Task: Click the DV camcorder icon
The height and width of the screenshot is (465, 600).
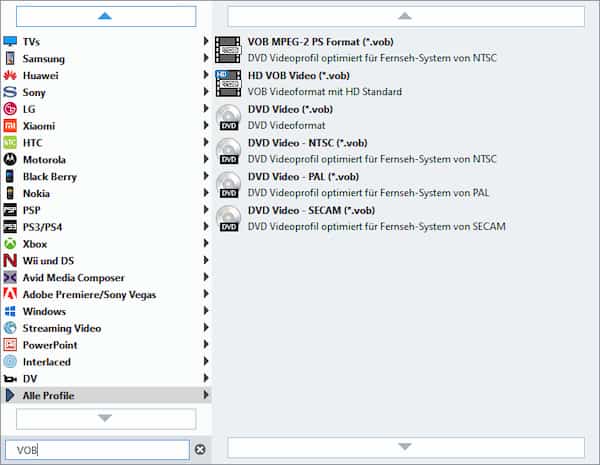Action: [x=10, y=379]
